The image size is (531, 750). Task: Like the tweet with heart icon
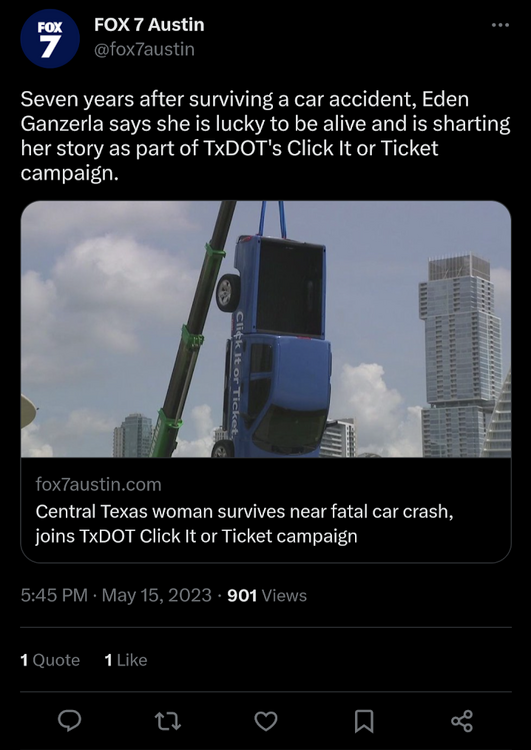[x=266, y=721]
